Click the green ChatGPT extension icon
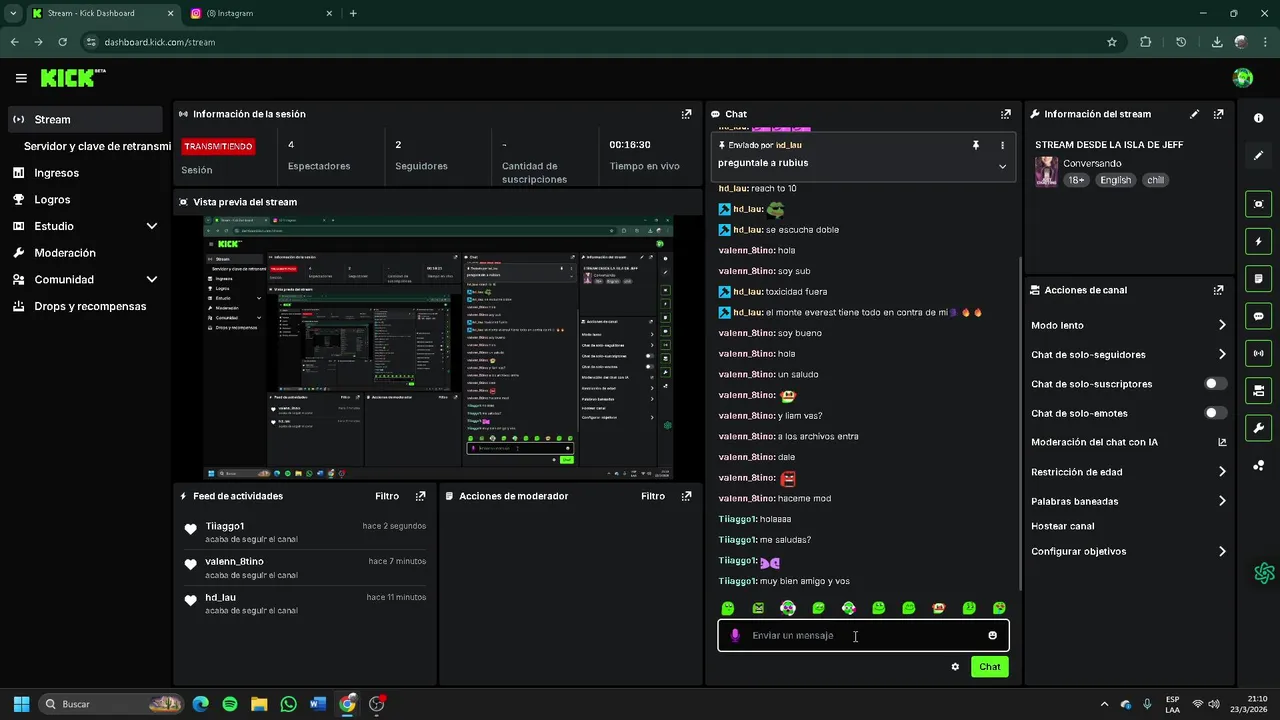 tap(1264, 573)
